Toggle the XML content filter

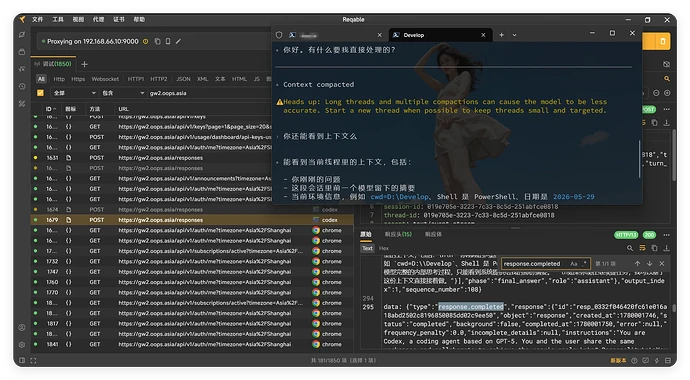pyautogui.click(x=202, y=79)
